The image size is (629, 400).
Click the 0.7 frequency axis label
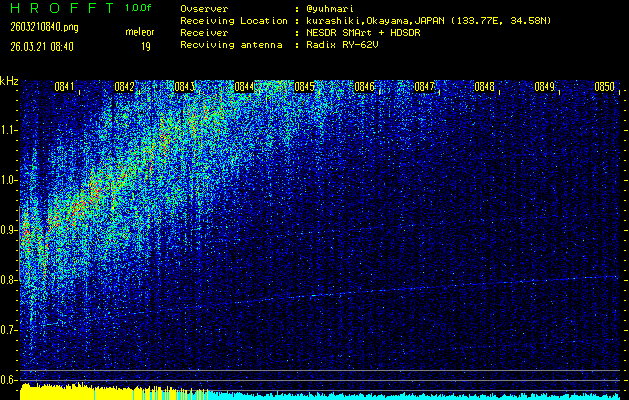tap(9, 330)
